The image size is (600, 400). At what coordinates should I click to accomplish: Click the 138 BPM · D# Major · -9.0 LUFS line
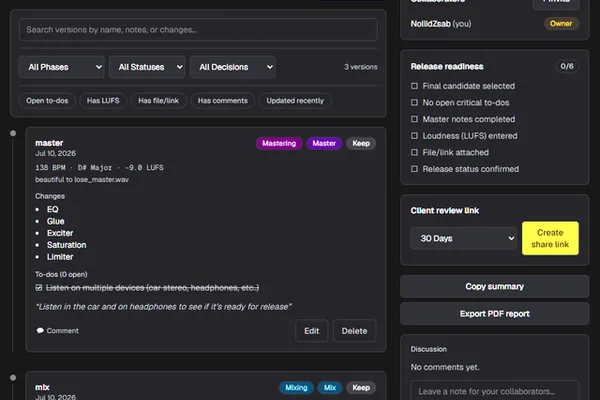tap(99, 167)
